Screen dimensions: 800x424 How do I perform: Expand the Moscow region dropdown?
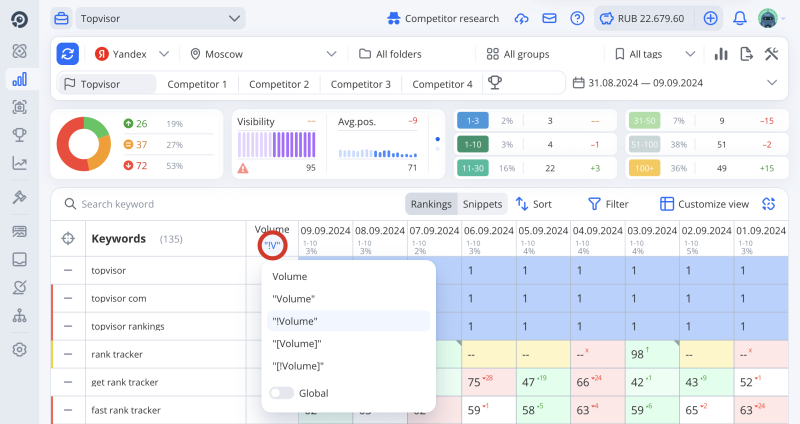[264, 54]
